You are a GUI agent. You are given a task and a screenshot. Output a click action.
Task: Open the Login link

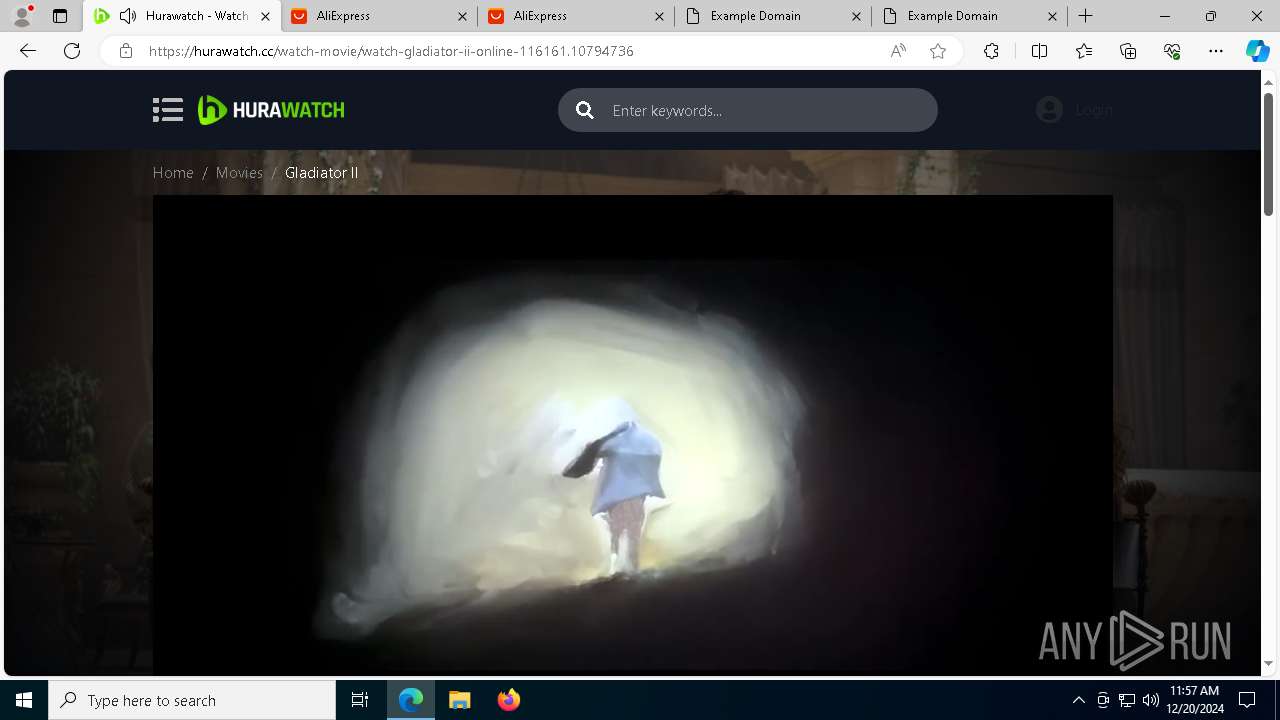pyautogui.click(x=1094, y=110)
